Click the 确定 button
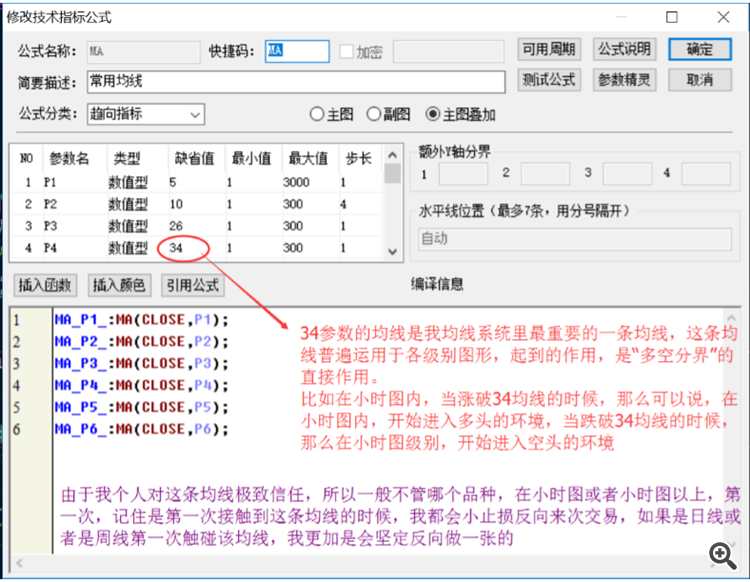The width and height of the screenshot is (750, 582). point(699,49)
